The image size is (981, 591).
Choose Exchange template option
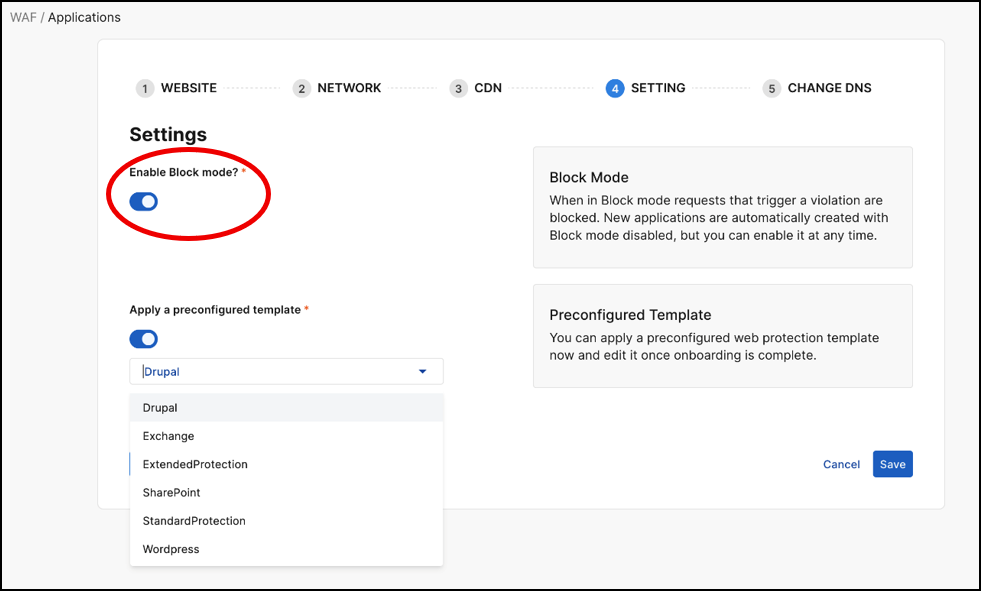168,436
